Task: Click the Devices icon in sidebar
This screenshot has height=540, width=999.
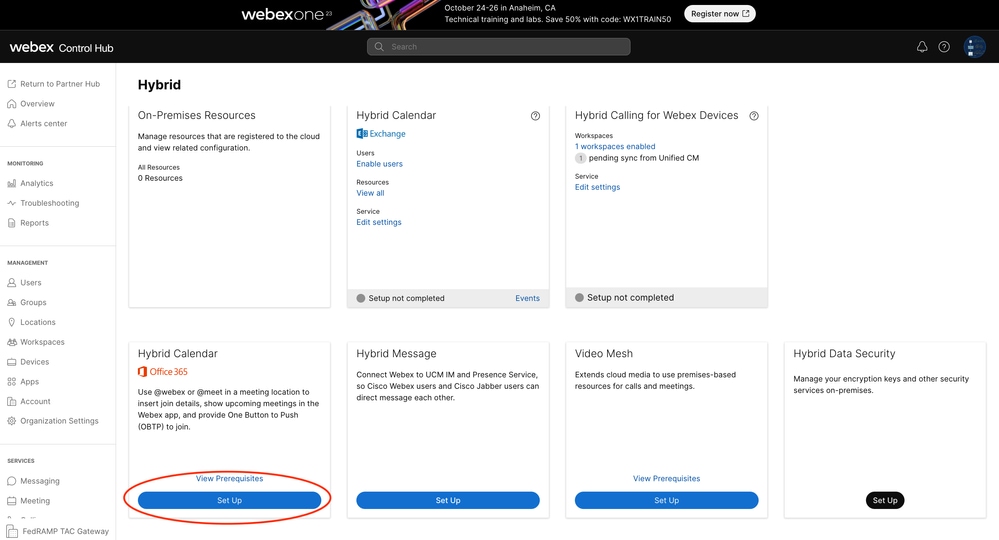Action: [11, 362]
